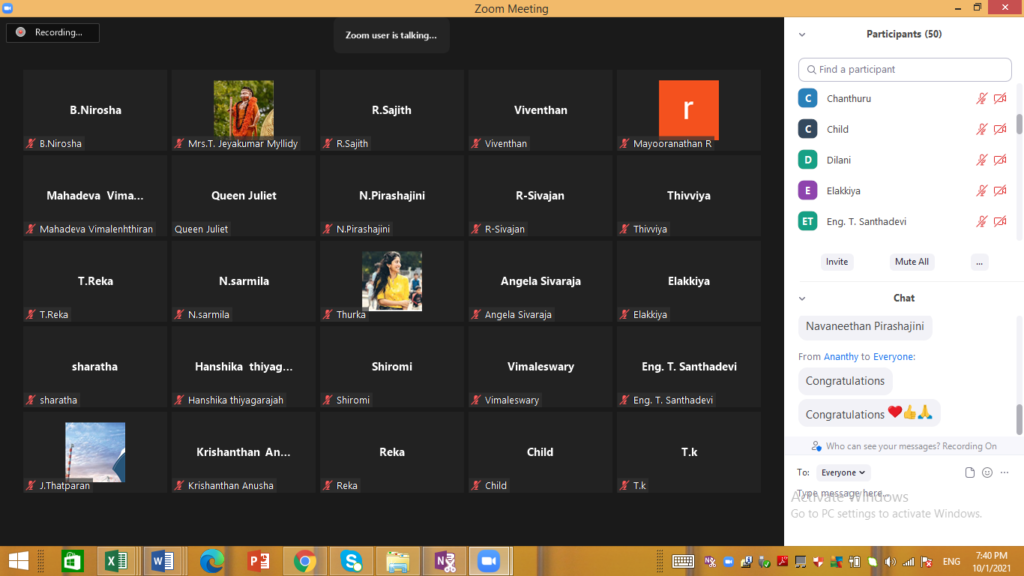Viewport: 1024px width, 576px height.
Task: Toggle Dilani's microphone in participants list
Action: point(982,159)
